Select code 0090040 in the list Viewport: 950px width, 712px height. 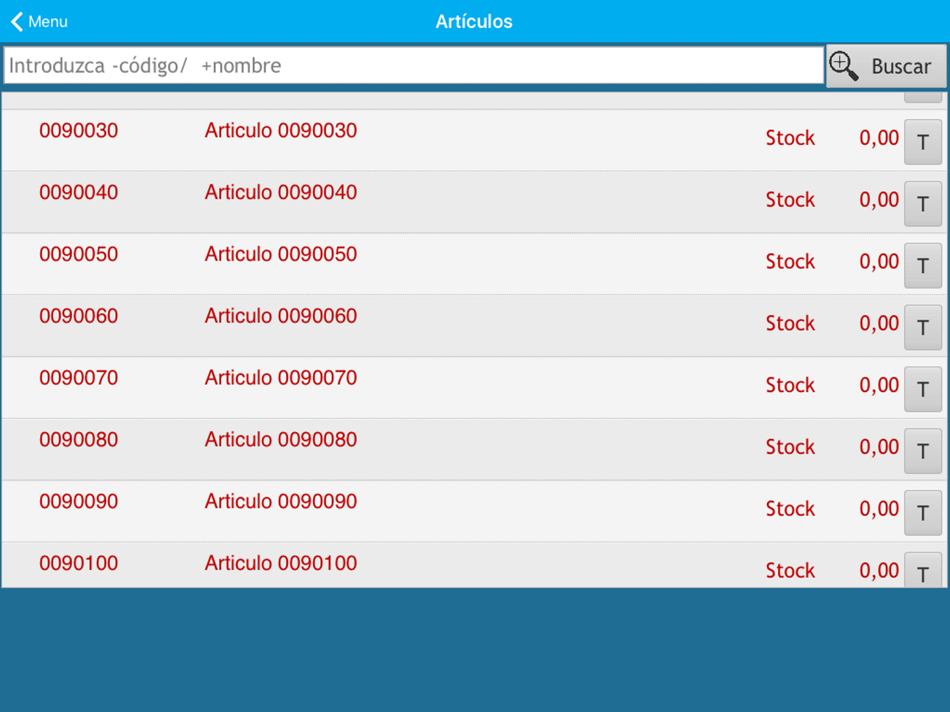pyautogui.click(x=79, y=192)
